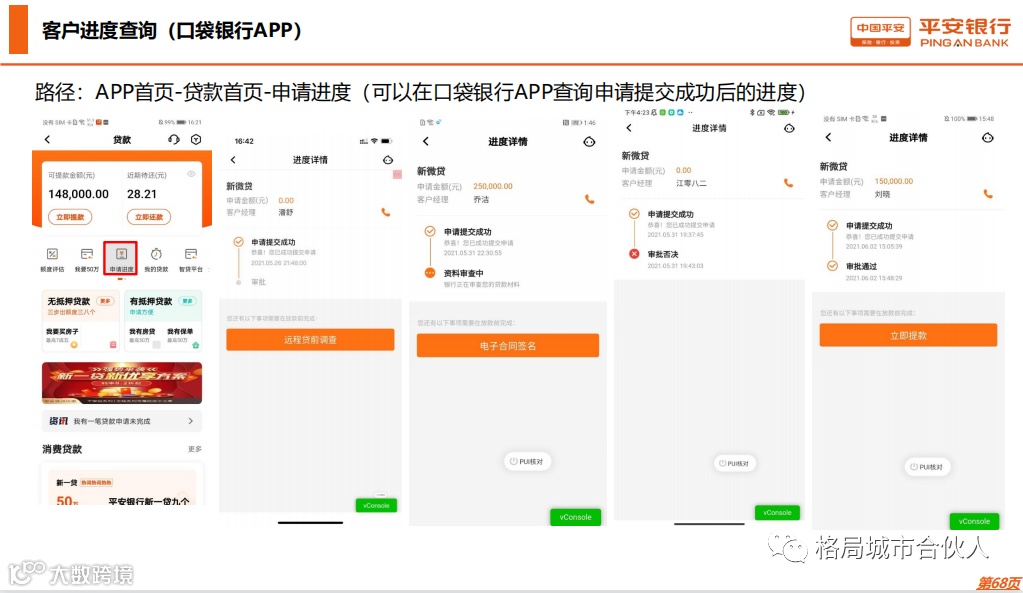1023x593 pixels.
Task: Tap the 远程贷前调查 orange button
Action: coord(310,340)
